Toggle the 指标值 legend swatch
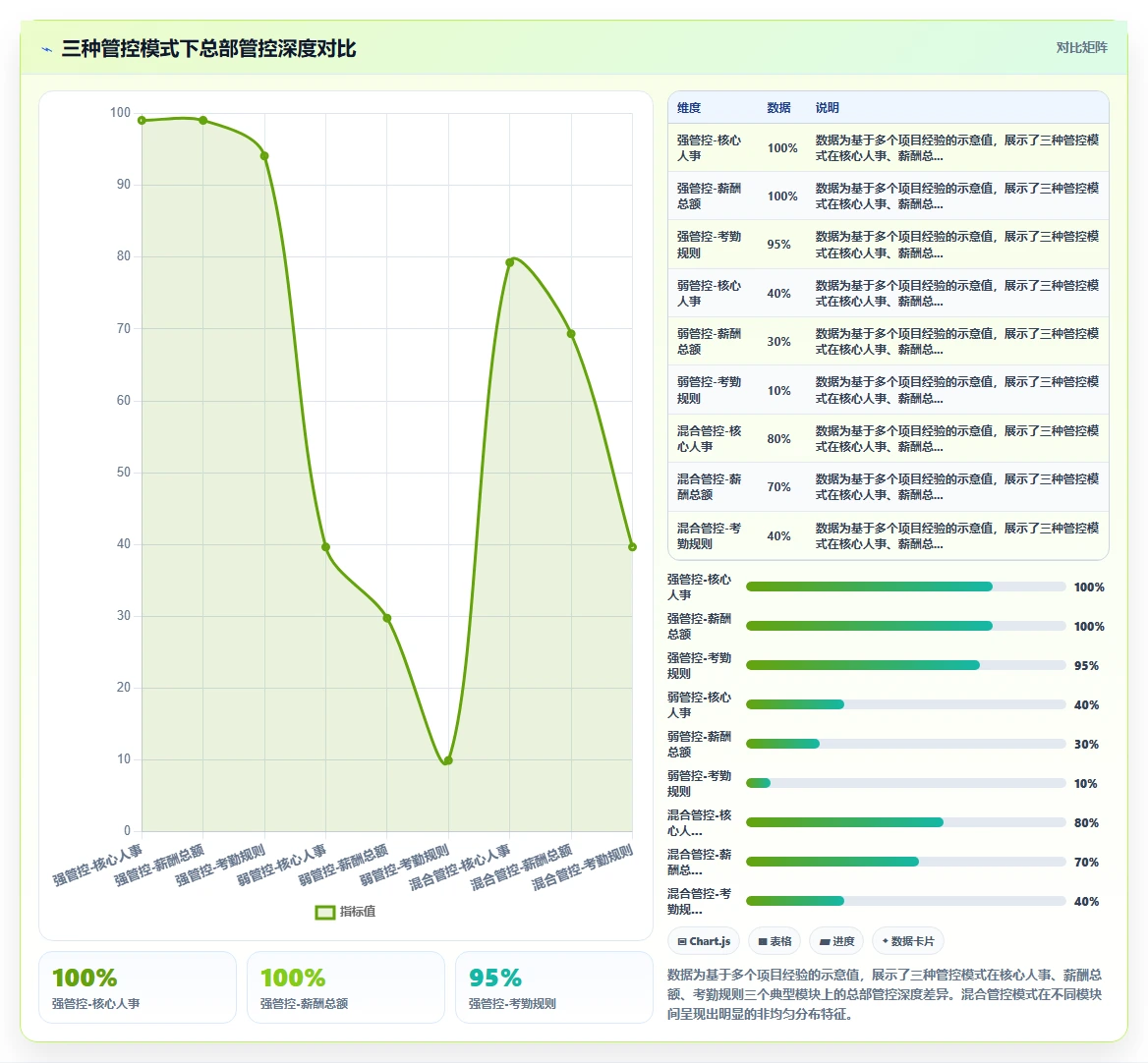This screenshot has height=1063, width=1148. coord(325,912)
